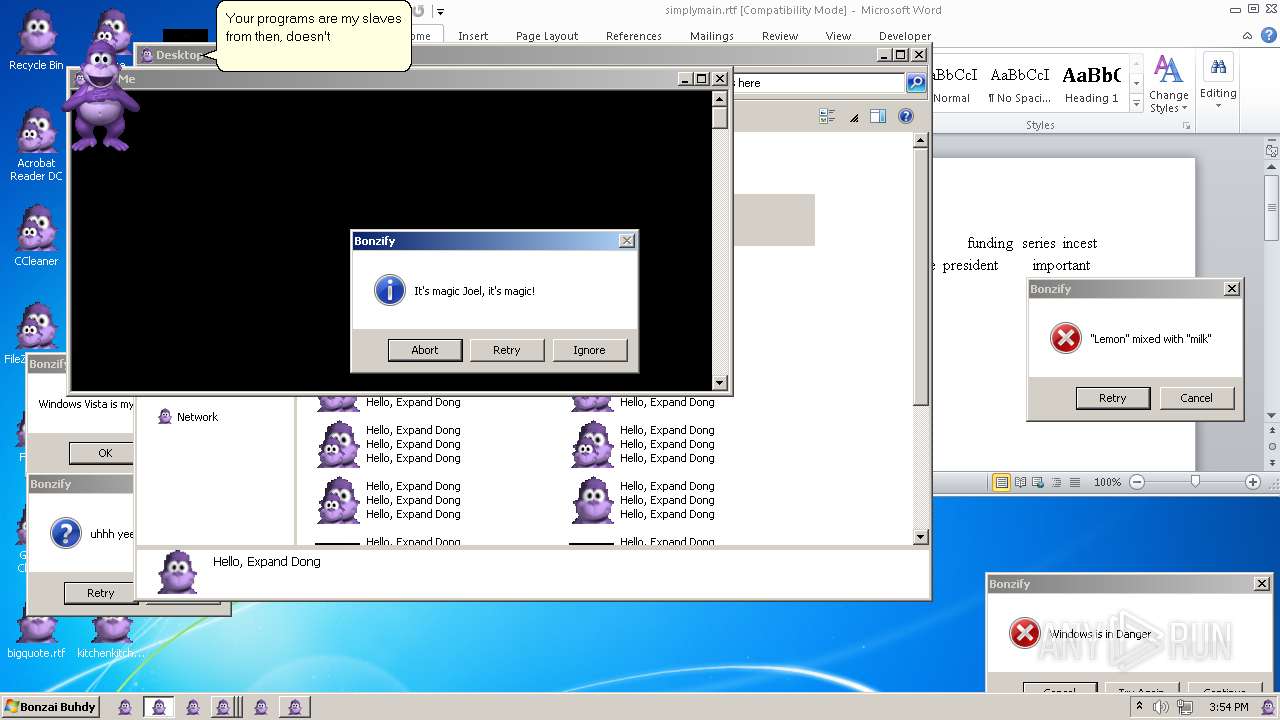Screen dimensions: 1280x720
Task: Open Explorer help via the blue question icon
Action: coord(905,116)
